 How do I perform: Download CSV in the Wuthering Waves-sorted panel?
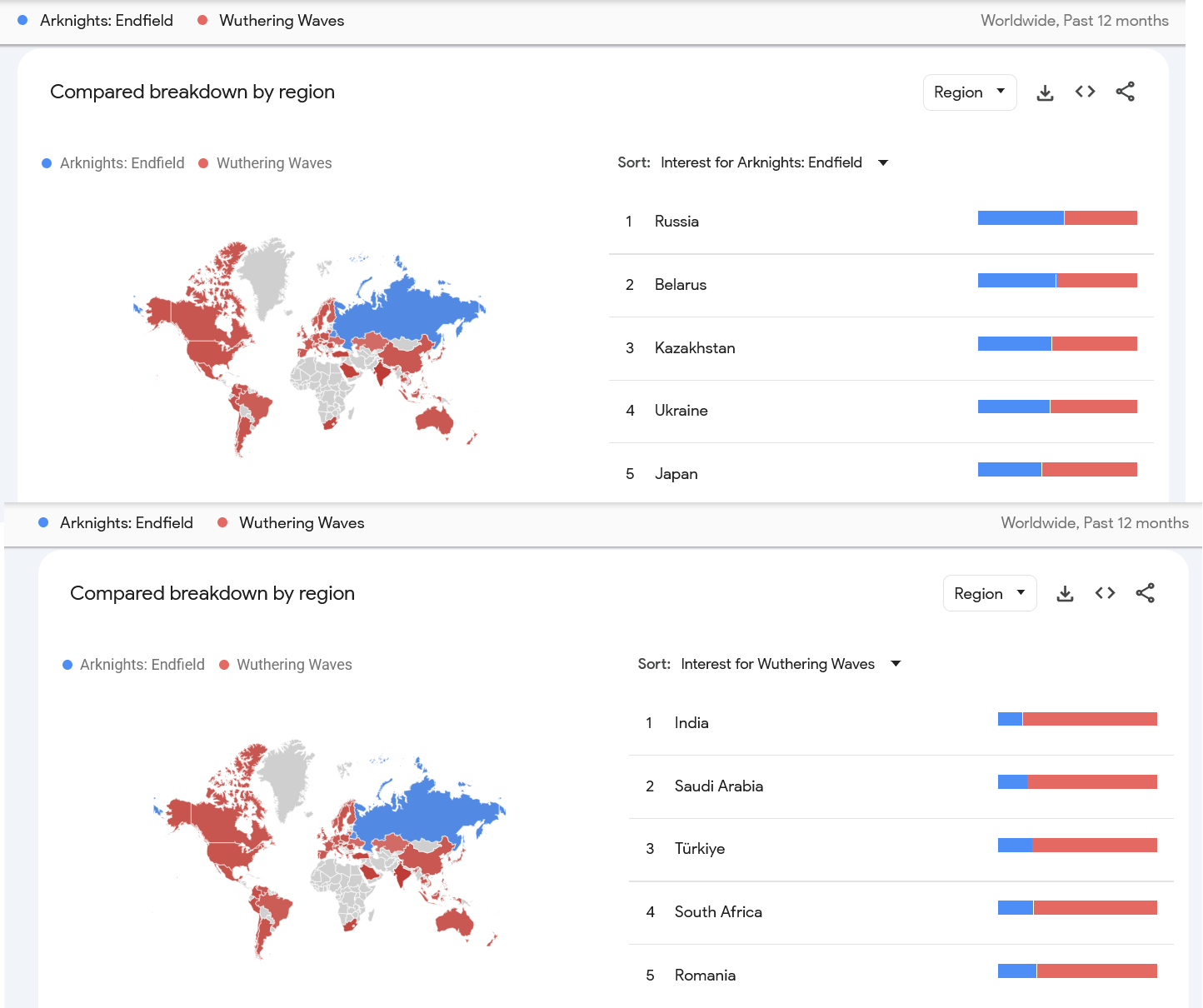coord(1065,594)
